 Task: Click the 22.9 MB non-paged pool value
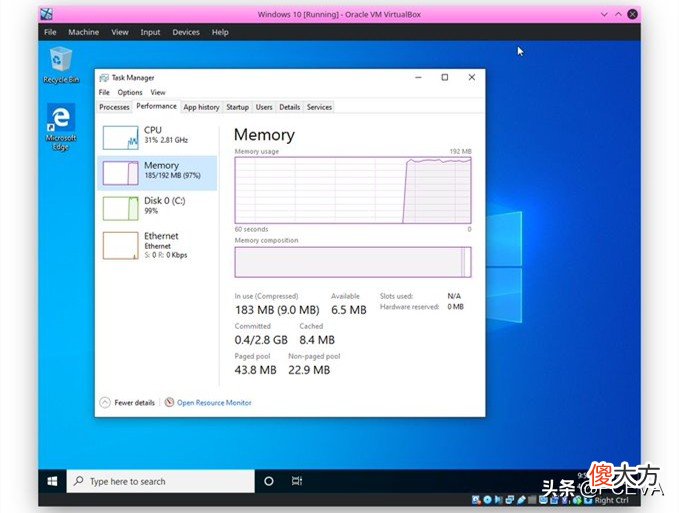coord(309,370)
